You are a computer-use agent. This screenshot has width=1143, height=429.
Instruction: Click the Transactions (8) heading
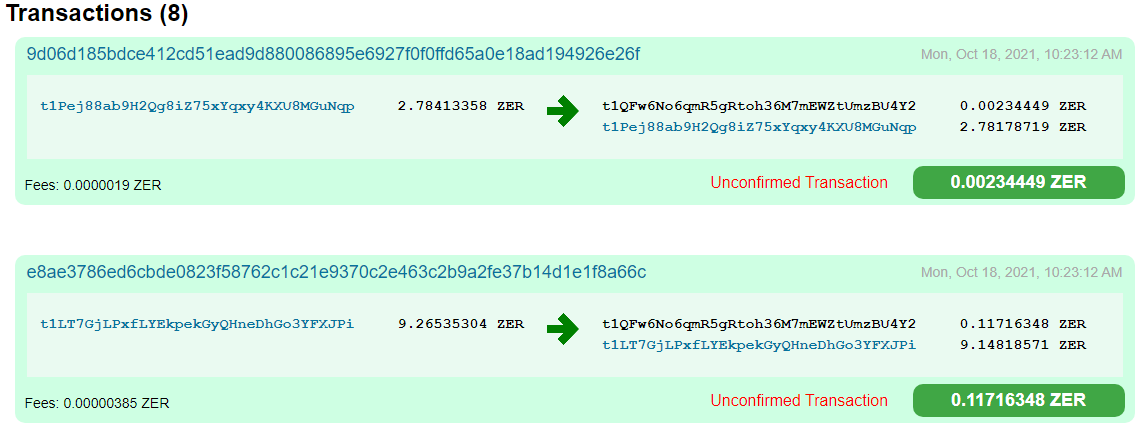coord(97,15)
